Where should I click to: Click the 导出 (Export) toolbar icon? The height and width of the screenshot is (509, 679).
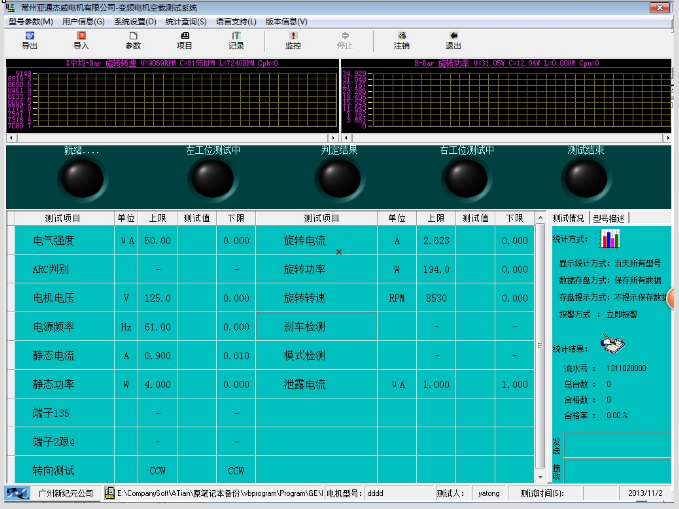pyautogui.click(x=30, y=40)
